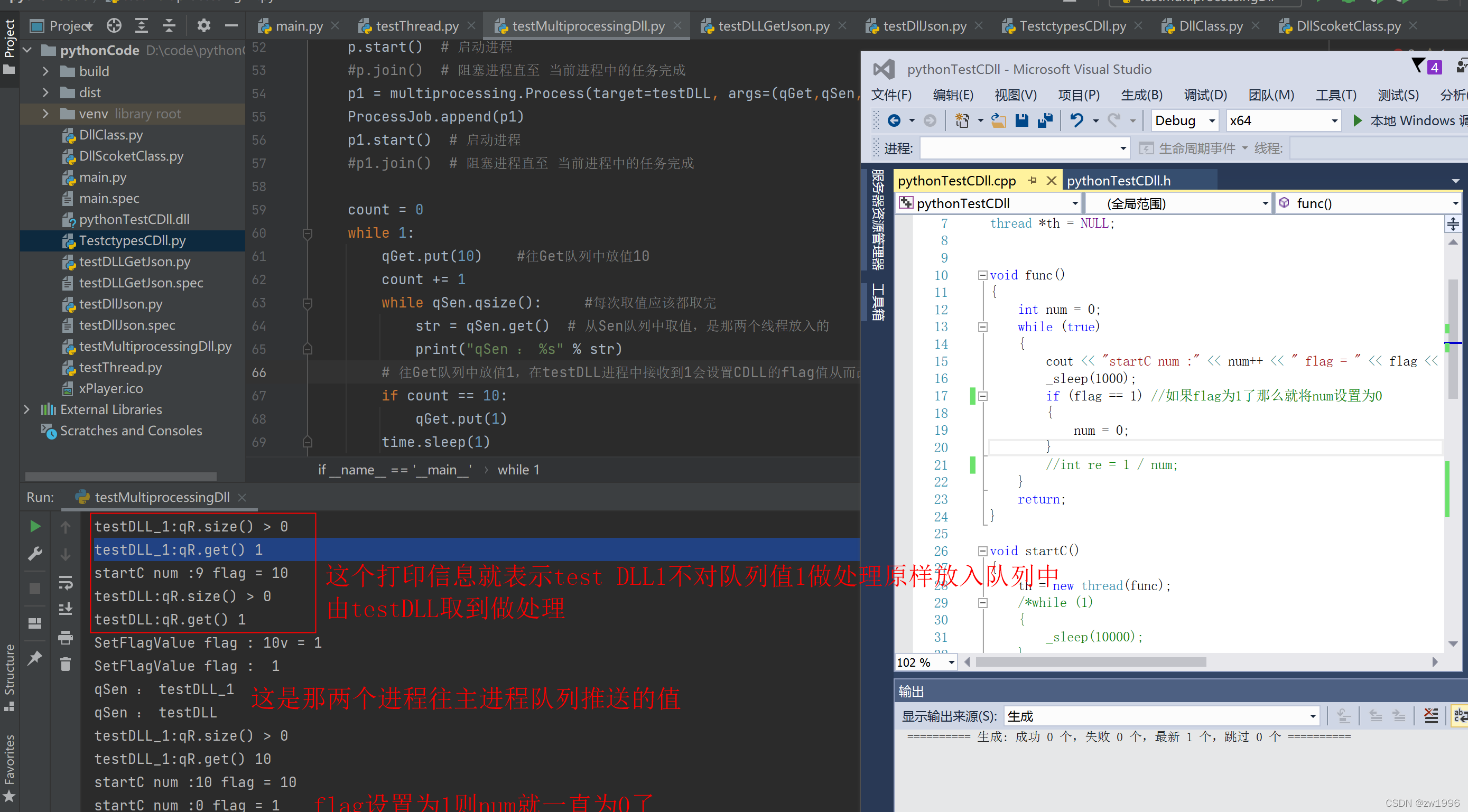Save all files in Visual Studio toolbar
This screenshot has height=812, width=1468.
click(1045, 120)
